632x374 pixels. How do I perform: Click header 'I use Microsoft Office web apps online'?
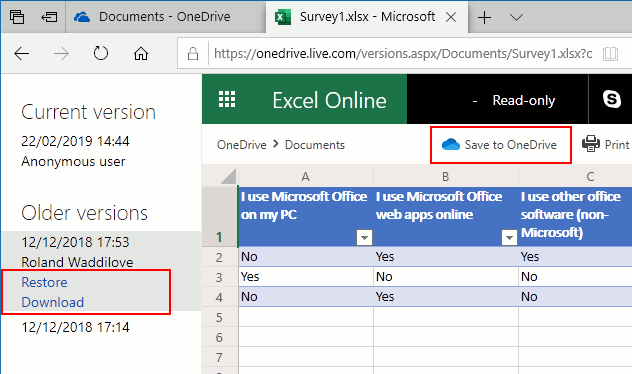(446, 216)
